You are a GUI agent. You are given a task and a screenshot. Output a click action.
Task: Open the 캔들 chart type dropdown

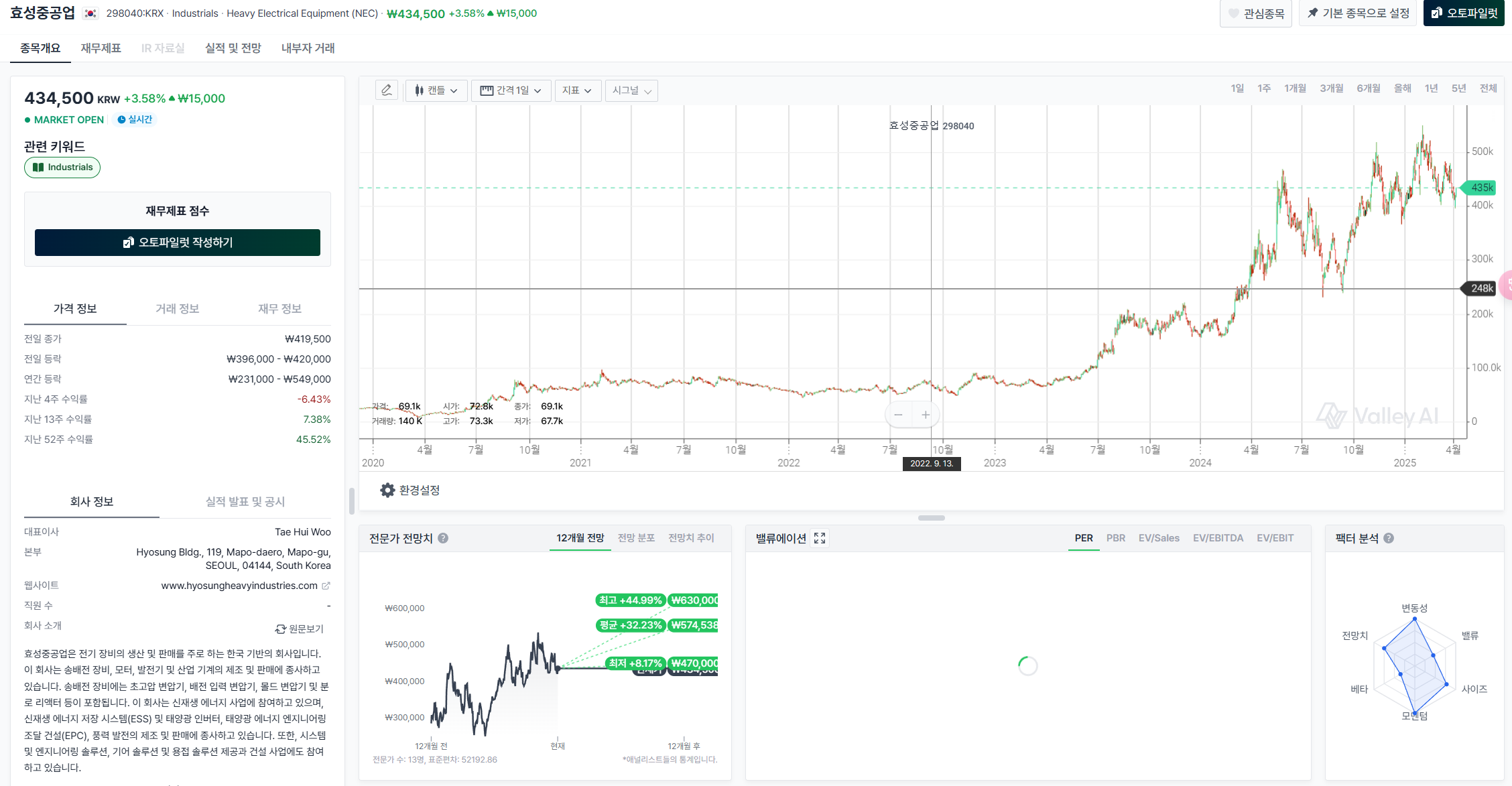[x=436, y=90]
